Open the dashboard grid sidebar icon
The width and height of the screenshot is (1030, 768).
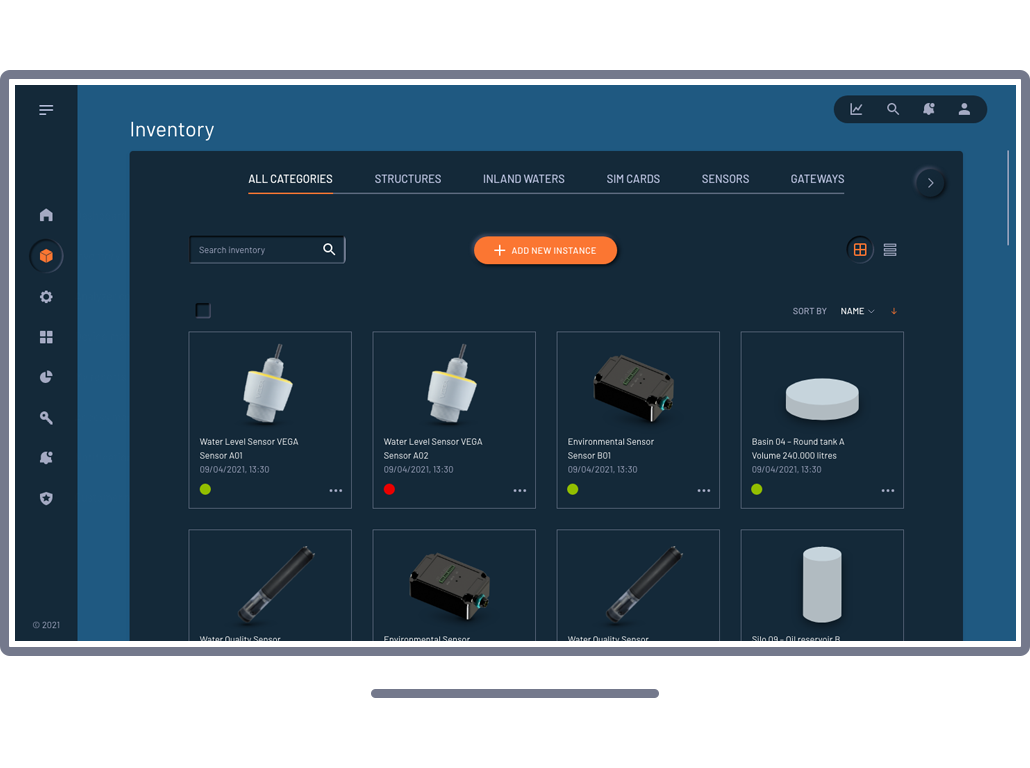click(46, 338)
